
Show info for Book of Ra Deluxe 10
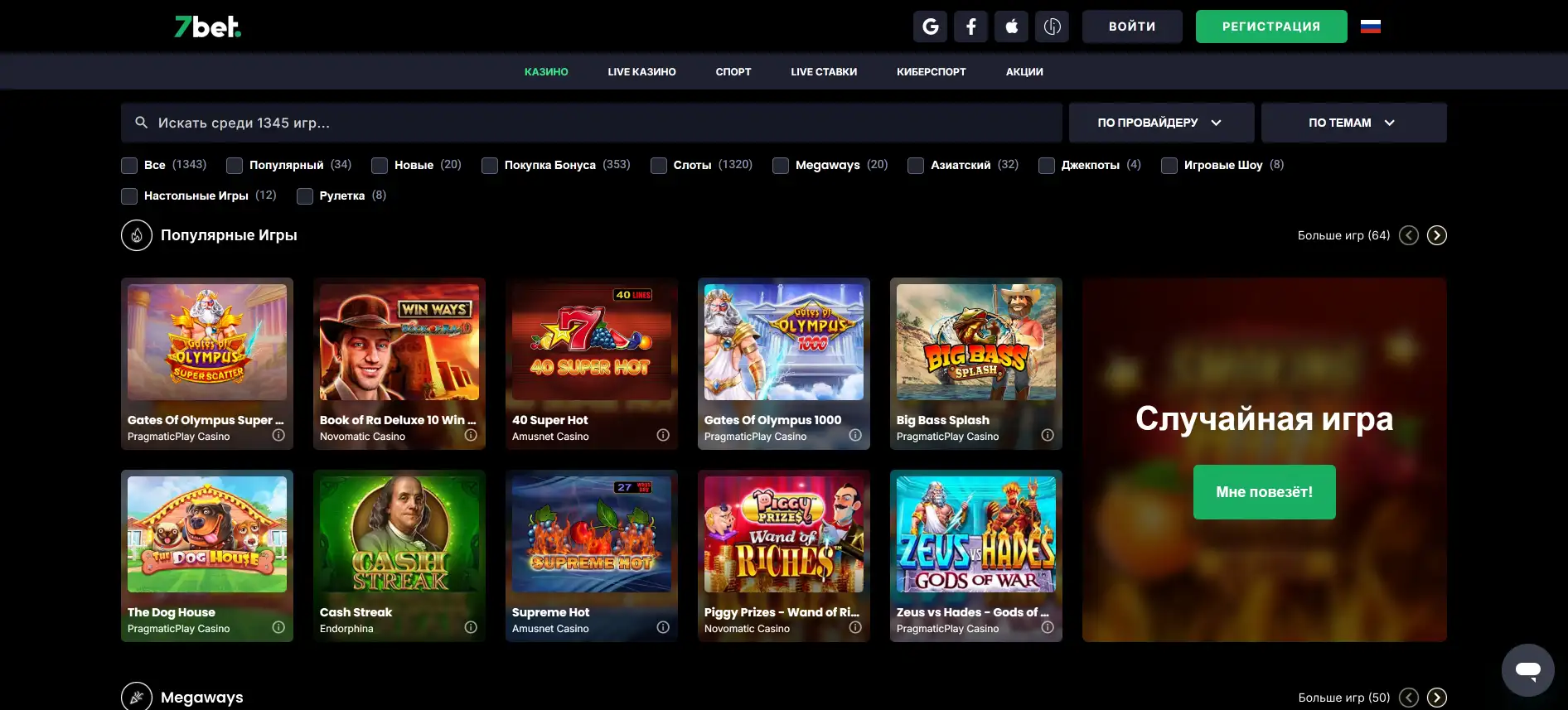click(x=471, y=435)
